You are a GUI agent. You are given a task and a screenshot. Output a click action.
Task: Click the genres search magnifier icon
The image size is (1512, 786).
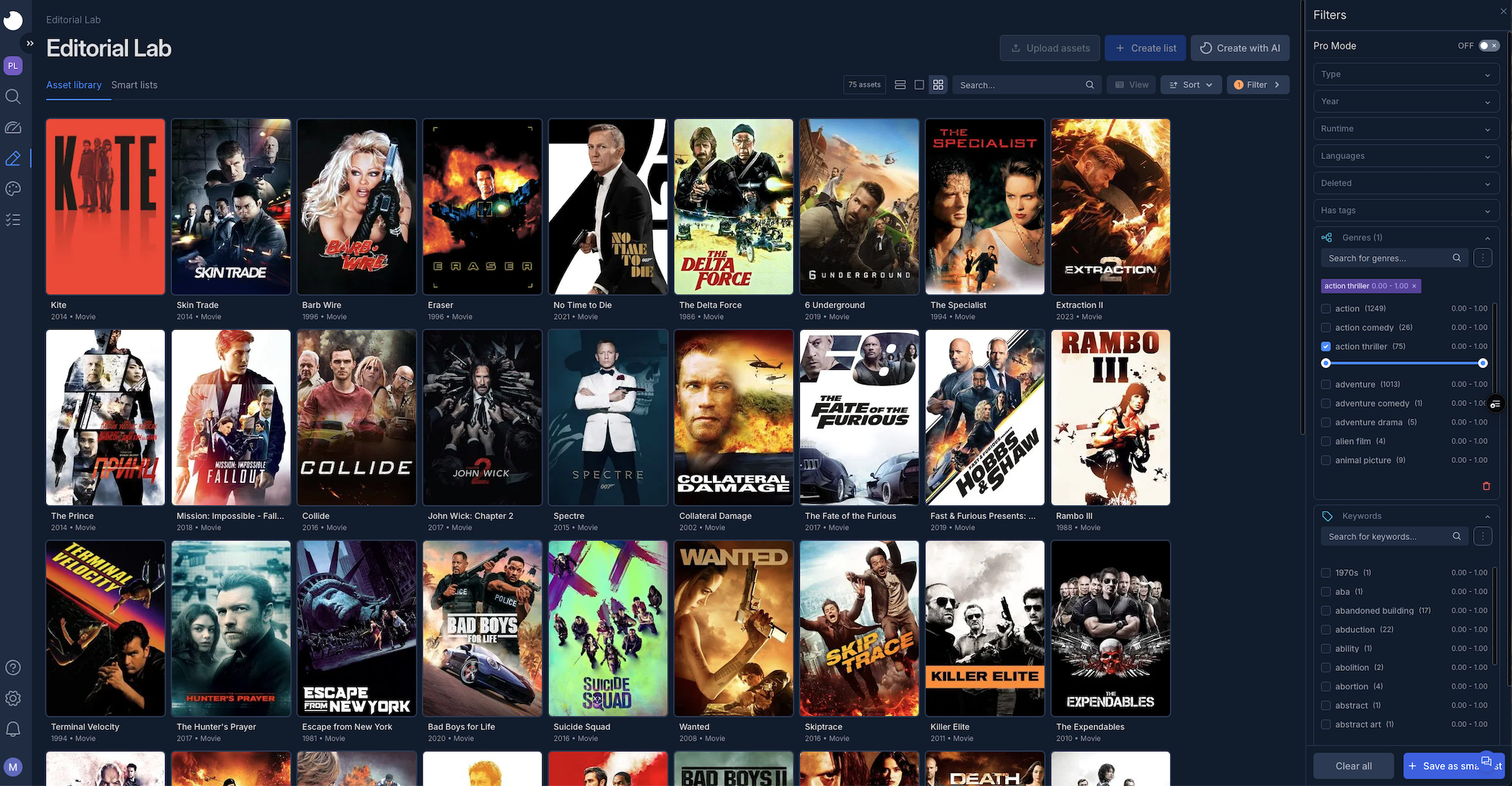coord(1457,258)
